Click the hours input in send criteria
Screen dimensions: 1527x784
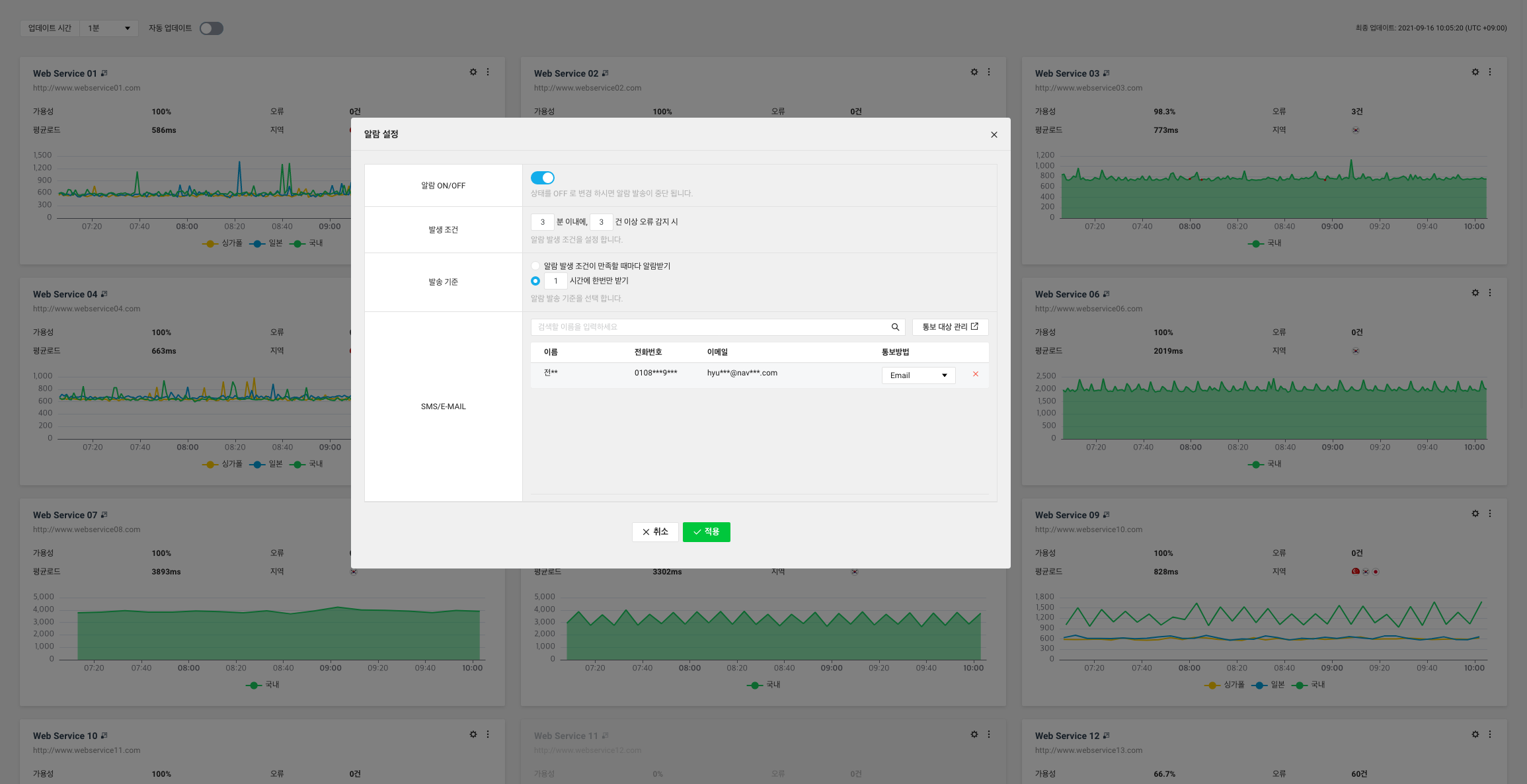pos(555,281)
